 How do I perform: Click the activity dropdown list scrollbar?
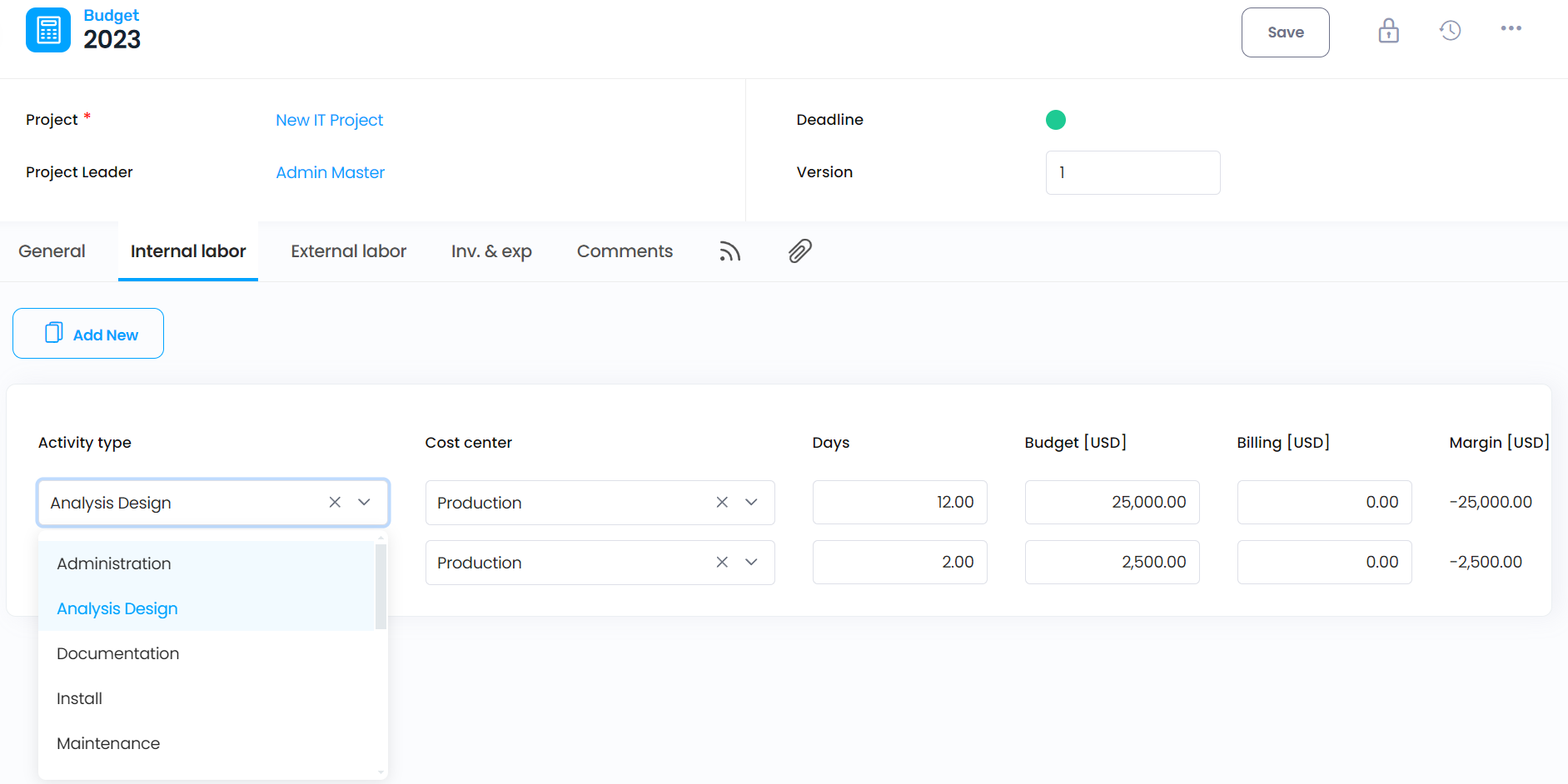coord(381,586)
